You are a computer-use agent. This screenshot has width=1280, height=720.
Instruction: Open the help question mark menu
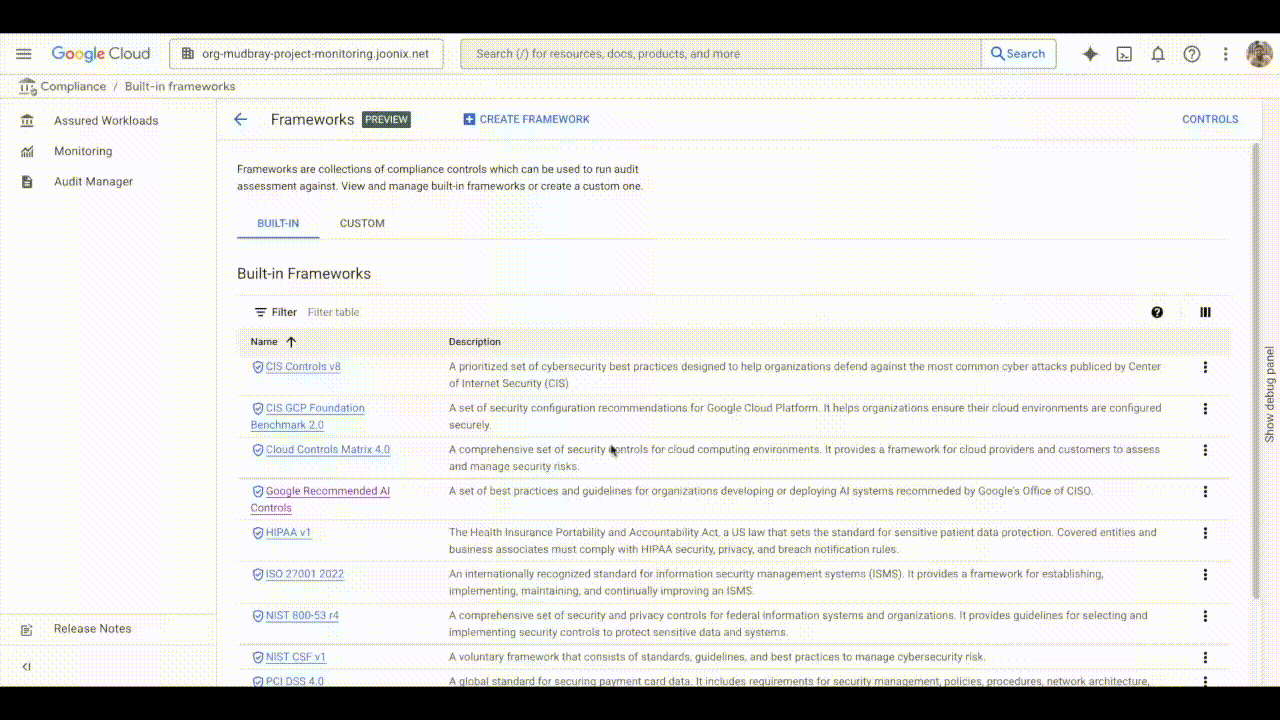click(x=1192, y=54)
